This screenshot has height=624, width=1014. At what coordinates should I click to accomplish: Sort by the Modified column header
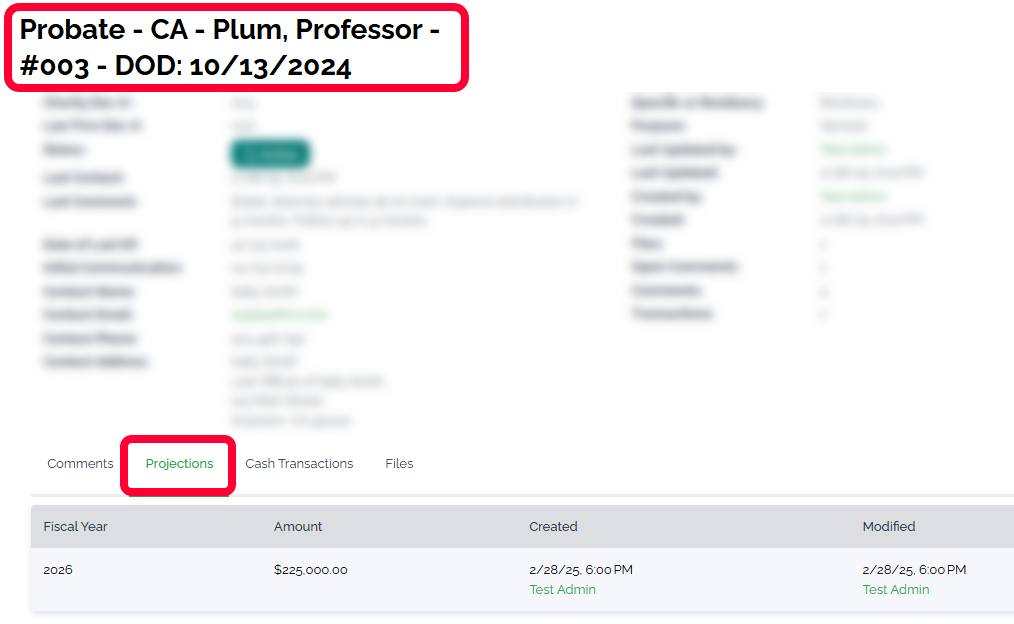coord(889,526)
